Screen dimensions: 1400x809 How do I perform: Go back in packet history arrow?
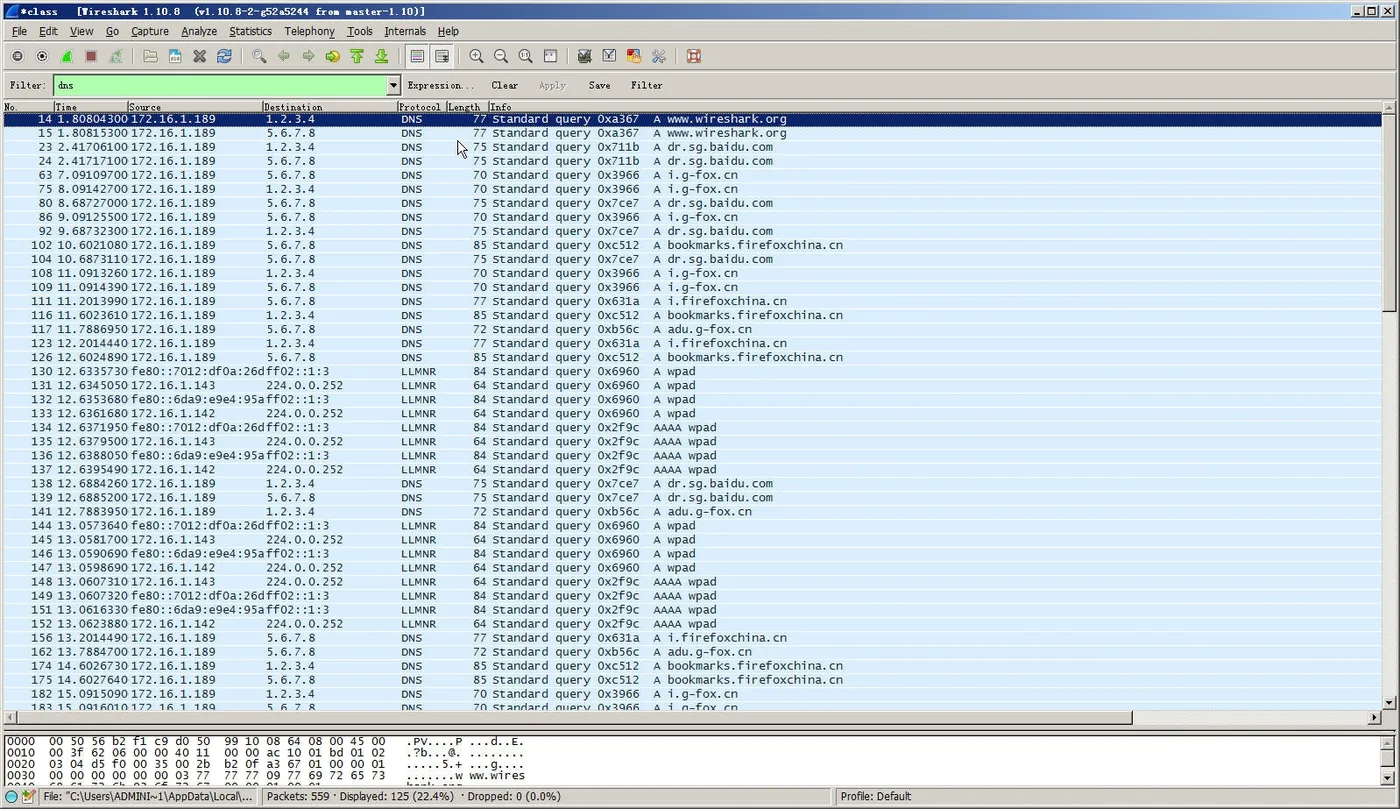284,57
